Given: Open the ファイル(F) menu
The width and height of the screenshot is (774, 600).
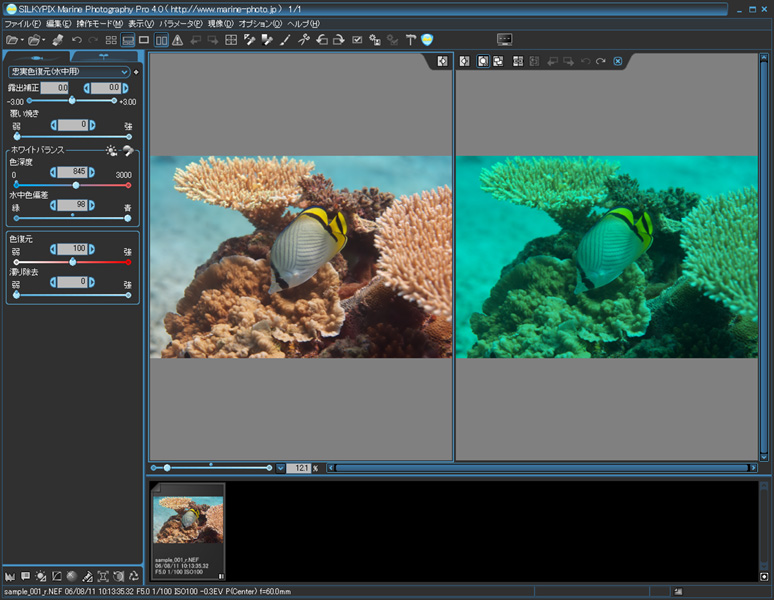Looking at the screenshot, I should tap(23, 23).
